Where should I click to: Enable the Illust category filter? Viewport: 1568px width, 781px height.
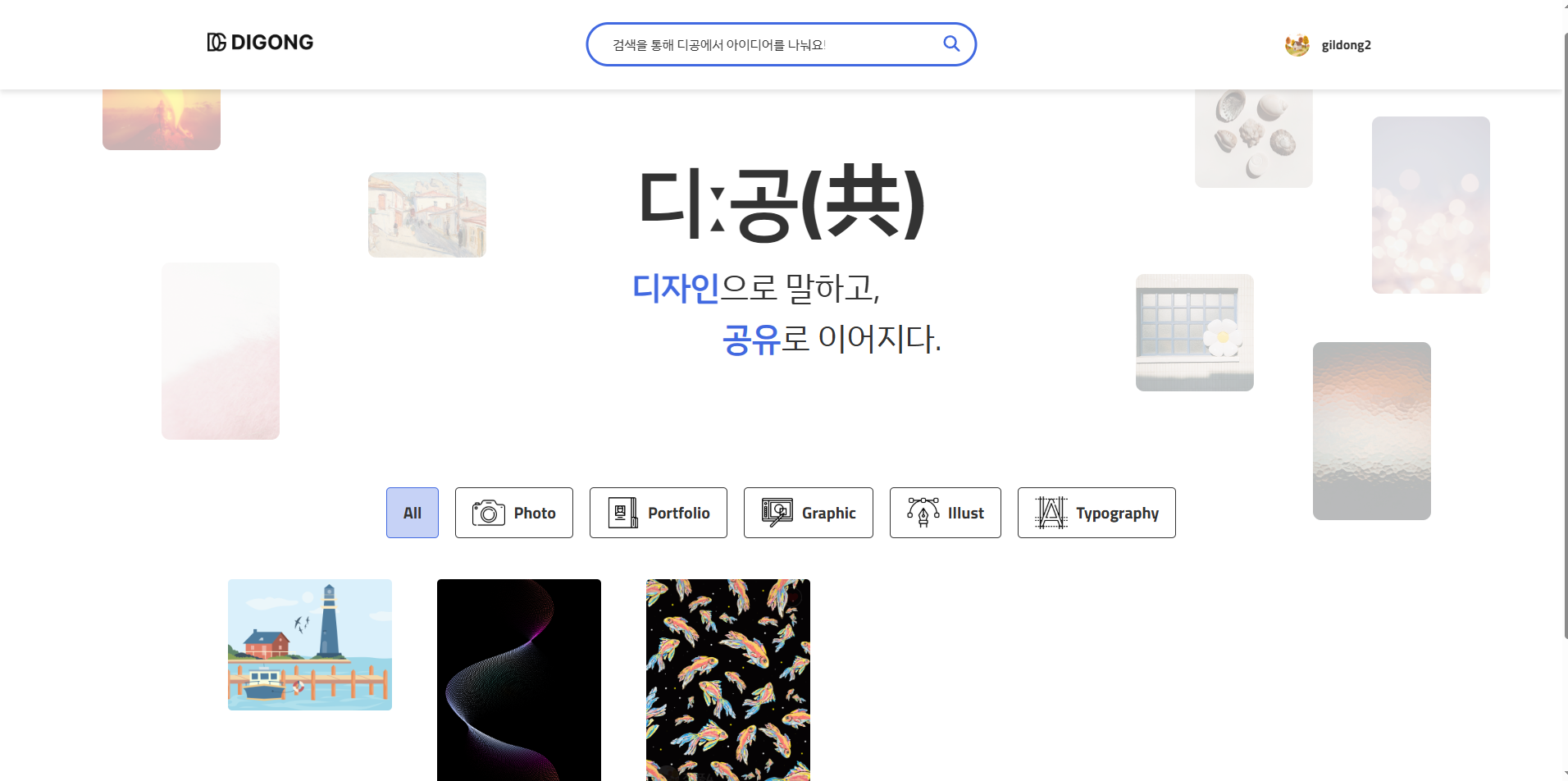tap(945, 512)
